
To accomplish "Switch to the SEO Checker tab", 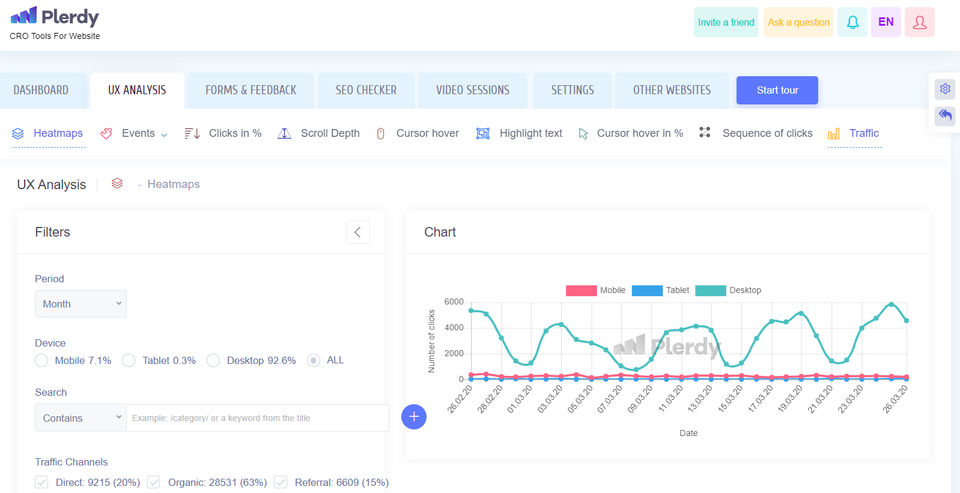I will (x=358, y=90).
